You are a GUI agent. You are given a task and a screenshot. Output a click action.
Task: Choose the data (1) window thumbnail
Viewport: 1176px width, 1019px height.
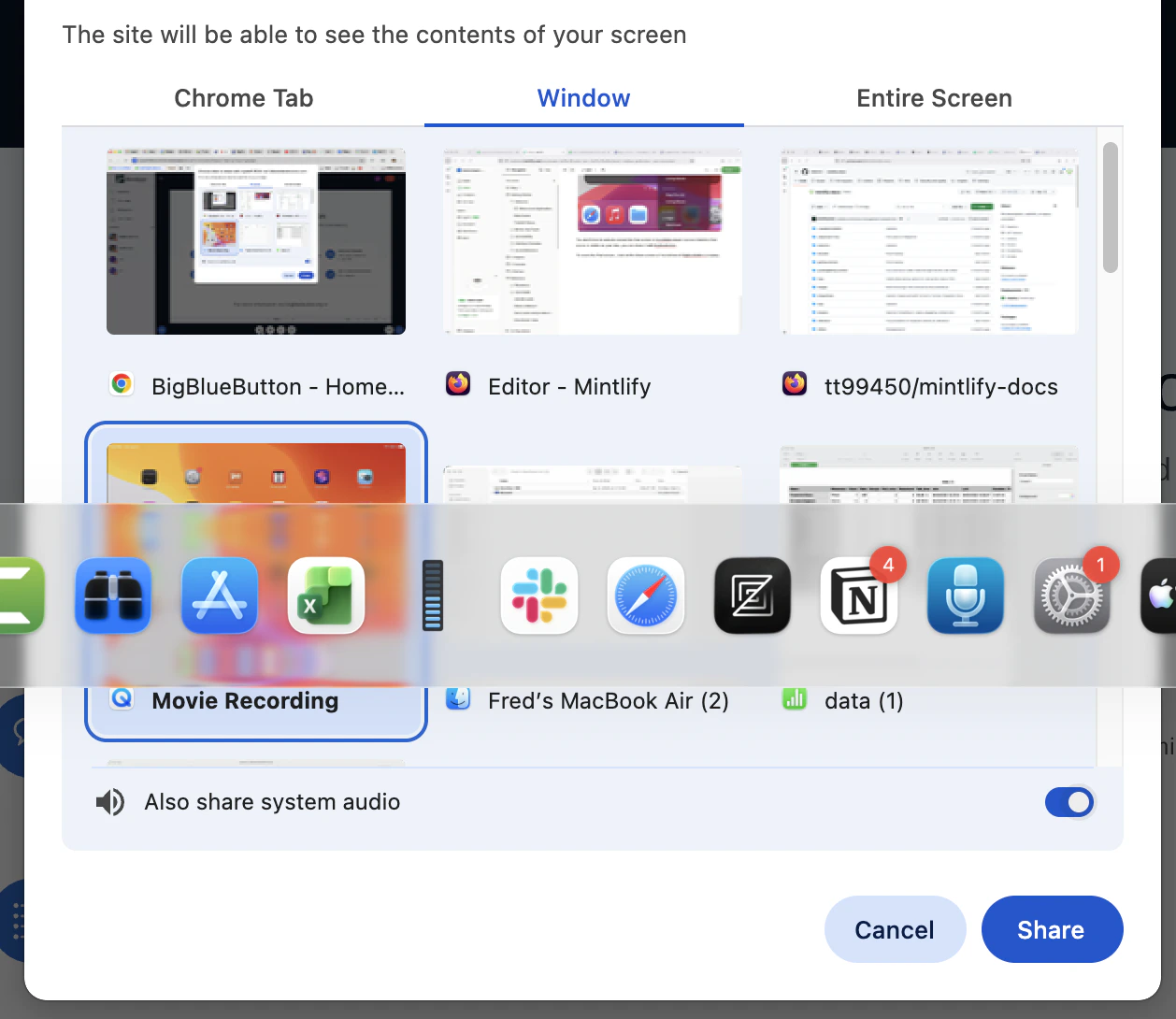click(929, 475)
